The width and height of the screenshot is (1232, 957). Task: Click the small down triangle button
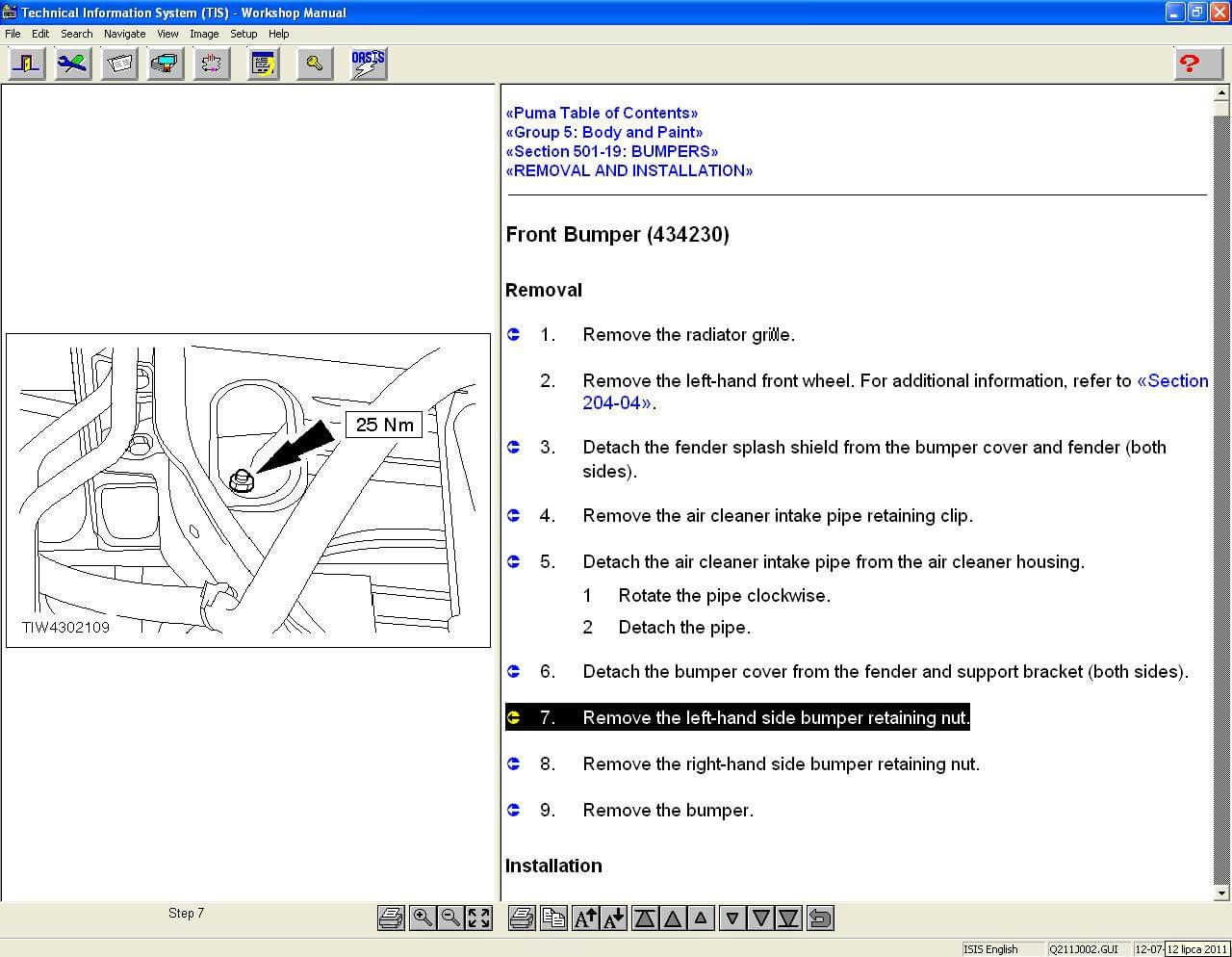pyautogui.click(x=732, y=918)
